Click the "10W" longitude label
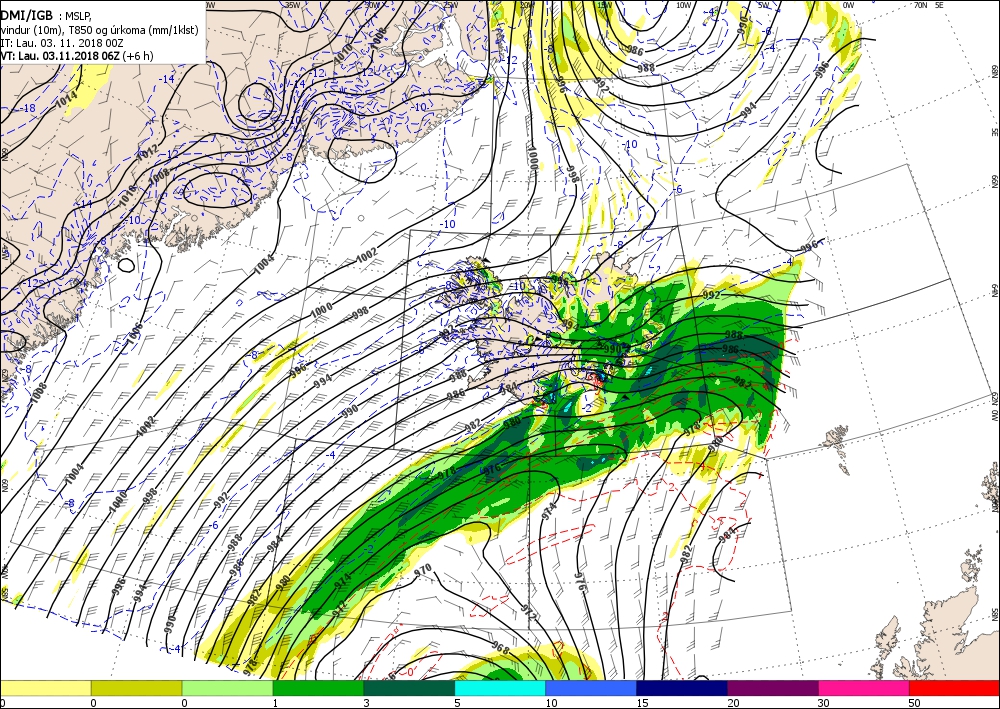The image size is (1000, 709). click(684, 5)
